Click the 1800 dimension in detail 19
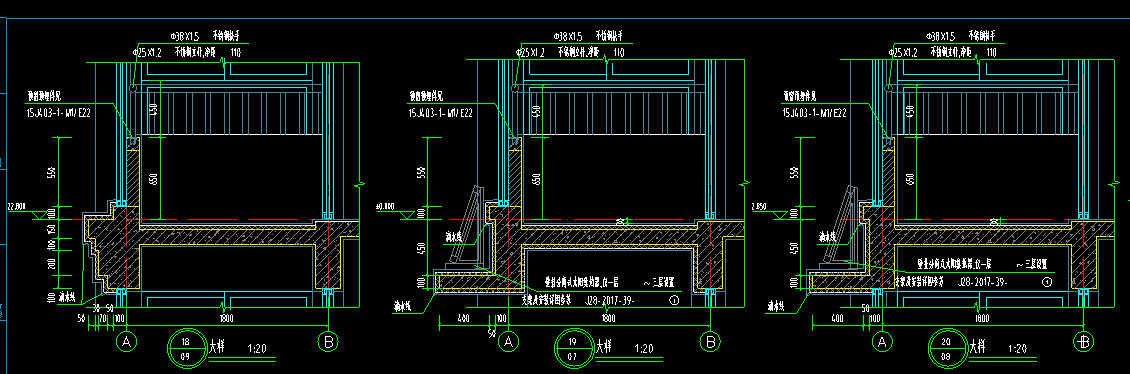1130x374 pixels. point(609,318)
